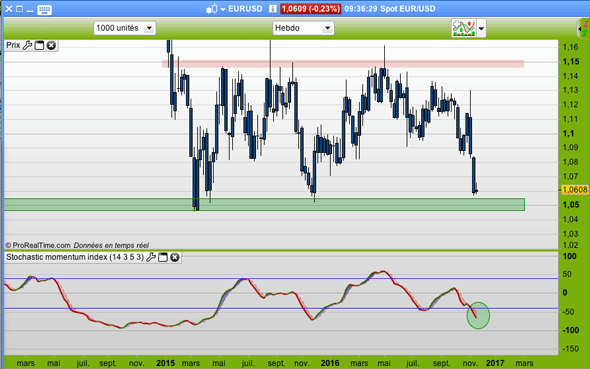Open the indicators and trading systems icon
This screenshot has height=369, width=590.
[x=464, y=28]
